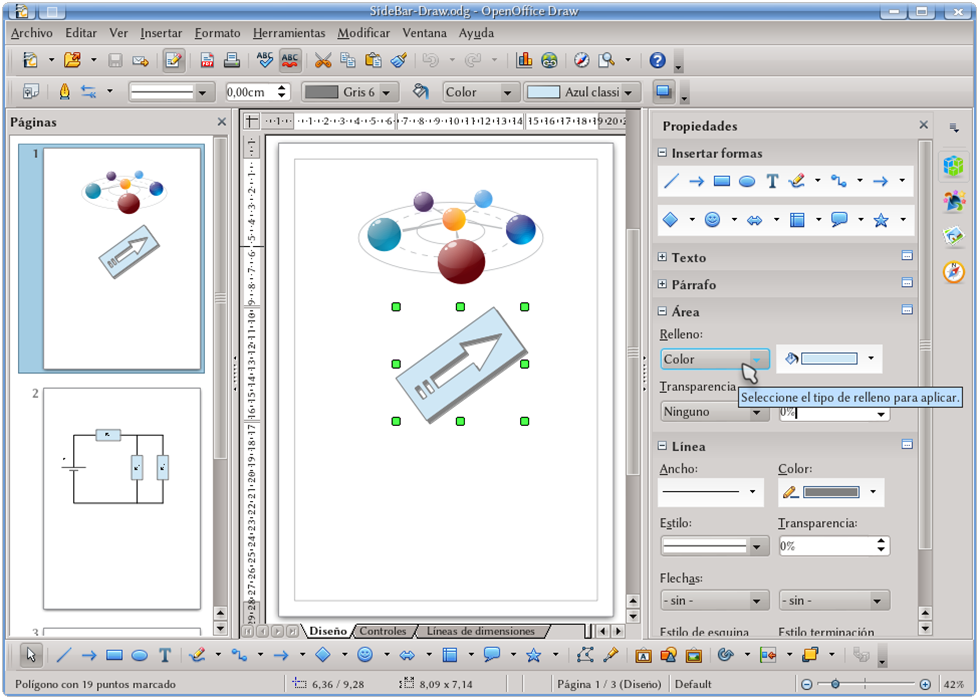Increase line Transparencia 0% spinner

coord(880,542)
